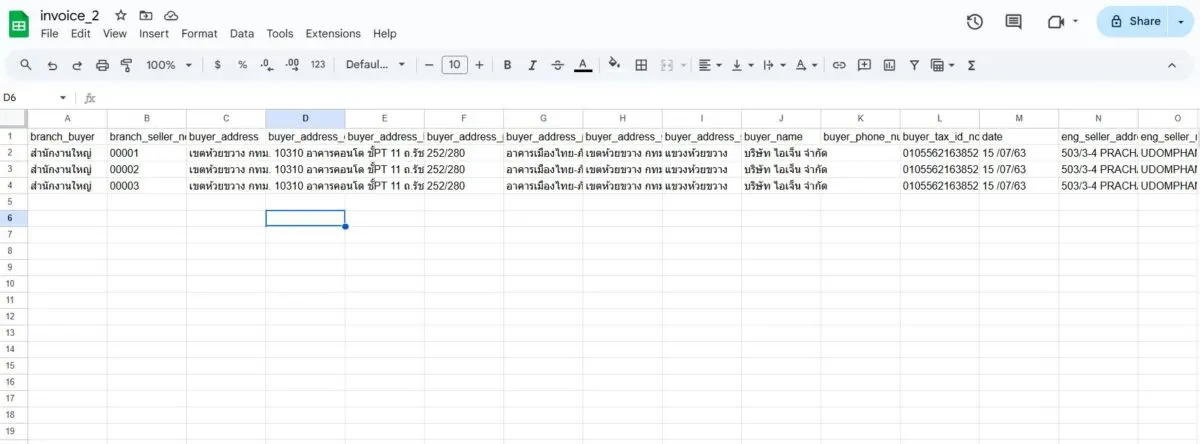
Task: Star the invoice_2 document
Action: click(x=121, y=15)
